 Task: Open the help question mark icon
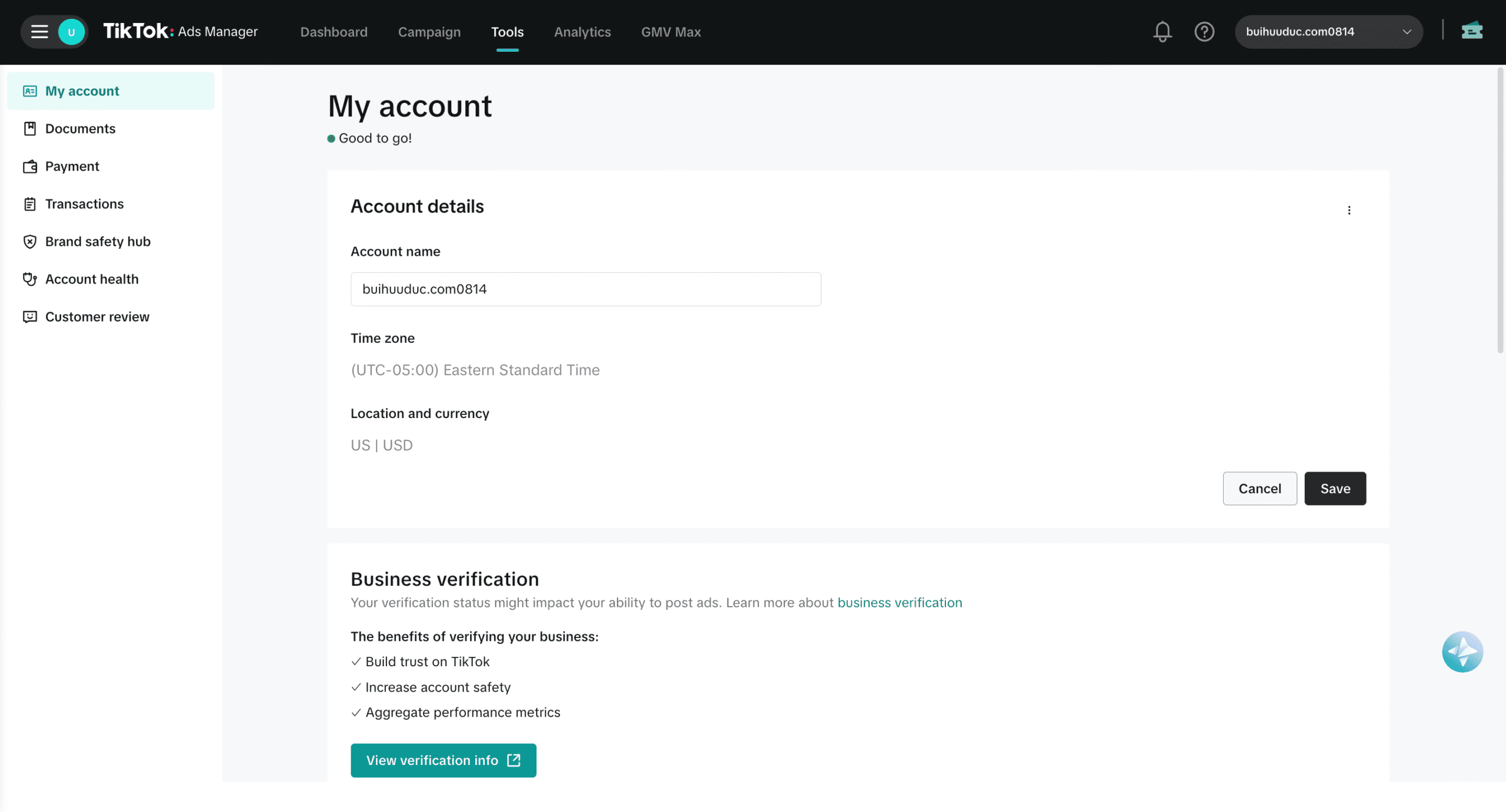click(1204, 32)
